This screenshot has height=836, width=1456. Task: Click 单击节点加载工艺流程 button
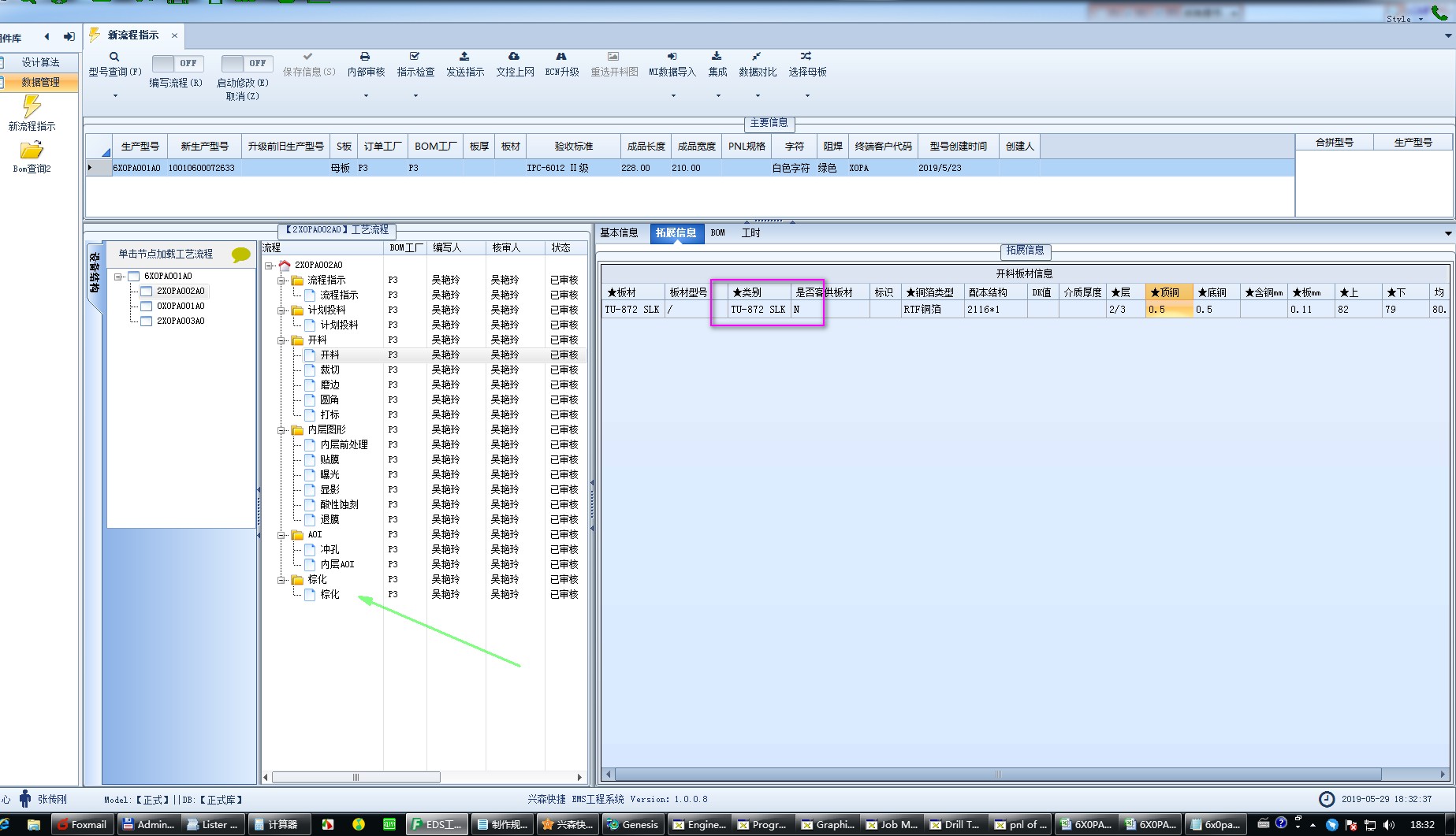tap(166, 254)
